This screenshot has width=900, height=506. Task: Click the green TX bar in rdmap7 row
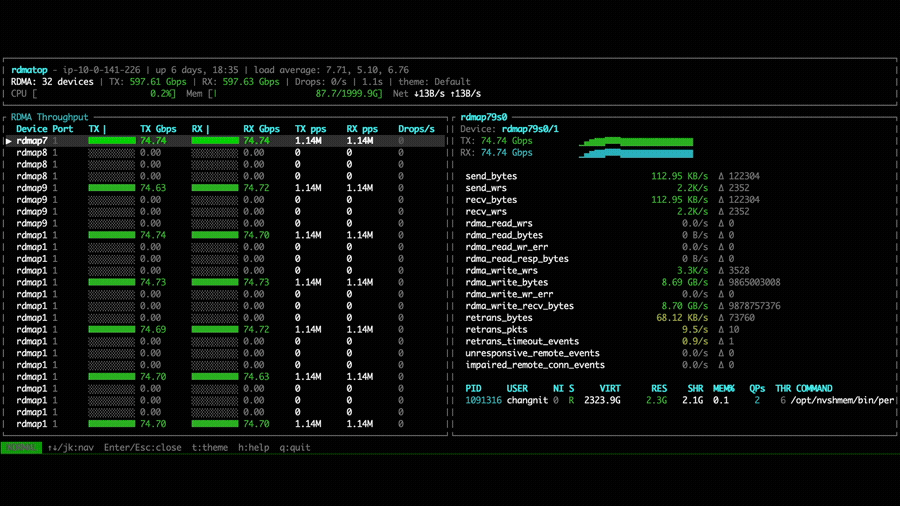[x=112, y=141]
